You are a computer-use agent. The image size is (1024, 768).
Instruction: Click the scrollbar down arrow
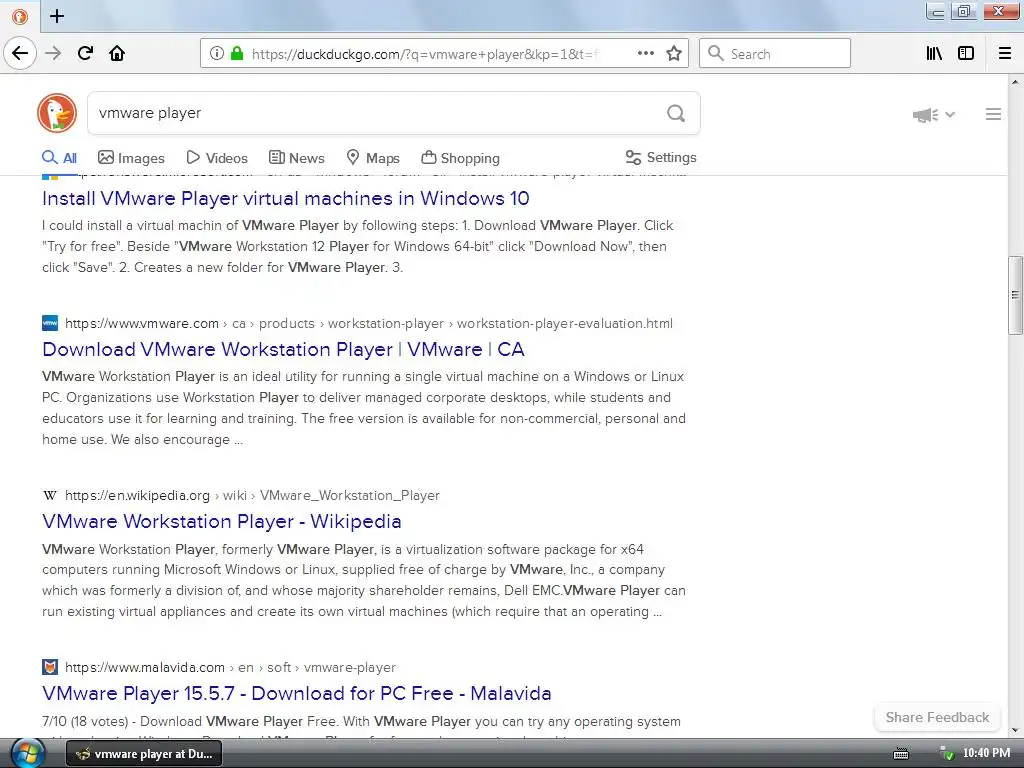1015,730
